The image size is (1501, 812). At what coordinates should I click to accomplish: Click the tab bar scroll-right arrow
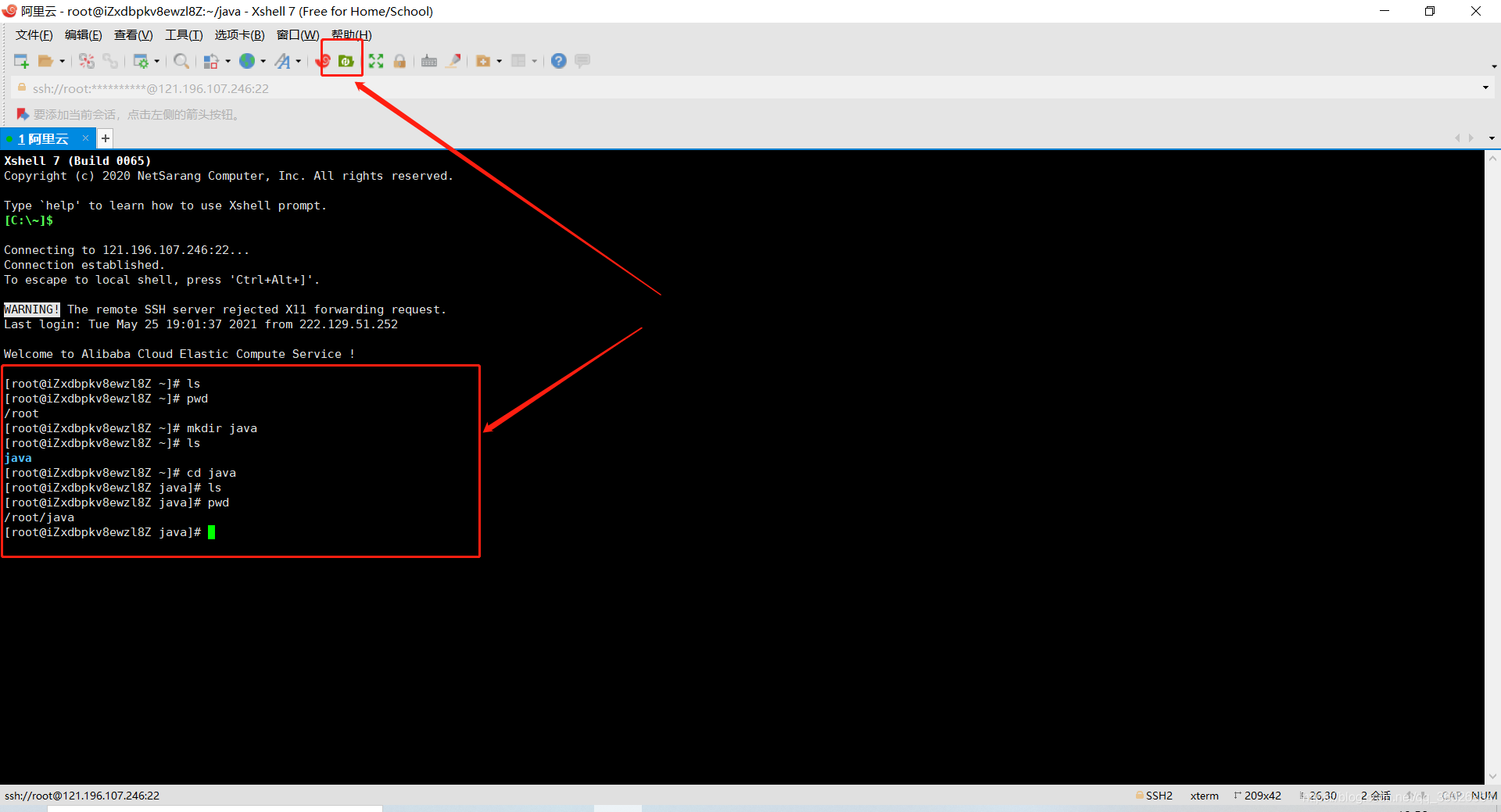coord(1471,138)
